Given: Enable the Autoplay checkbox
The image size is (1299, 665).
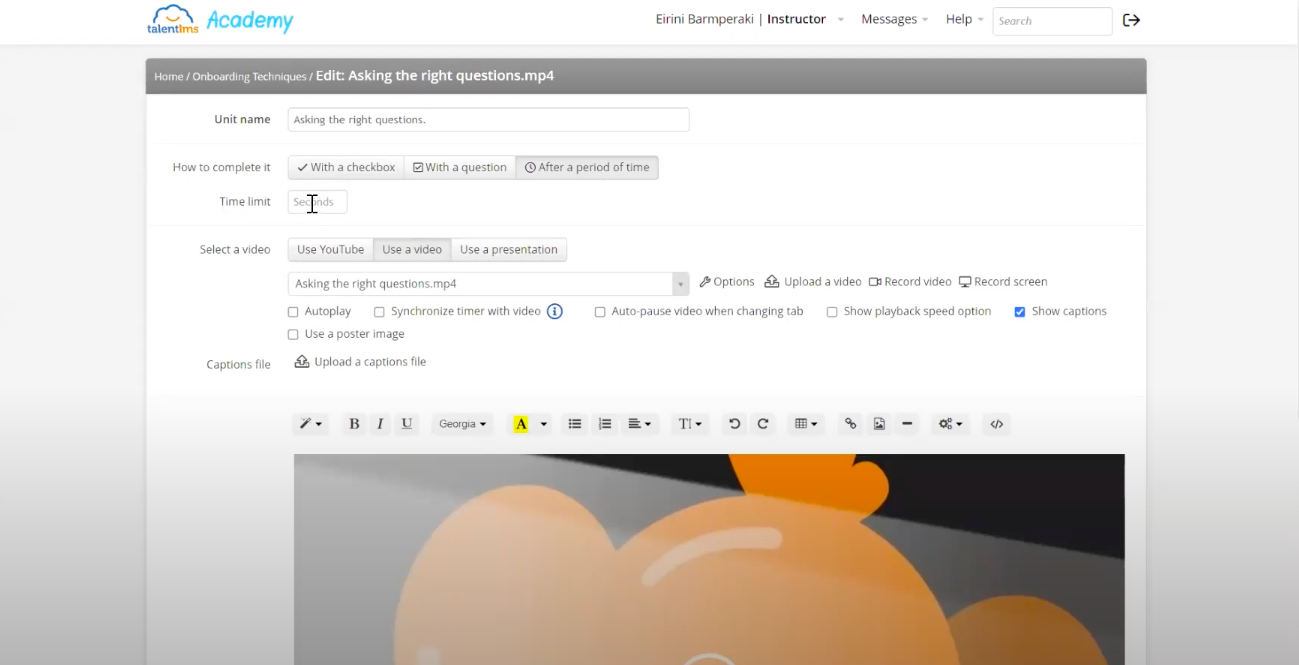Looking at the screenshot, I should coord(293,312).
